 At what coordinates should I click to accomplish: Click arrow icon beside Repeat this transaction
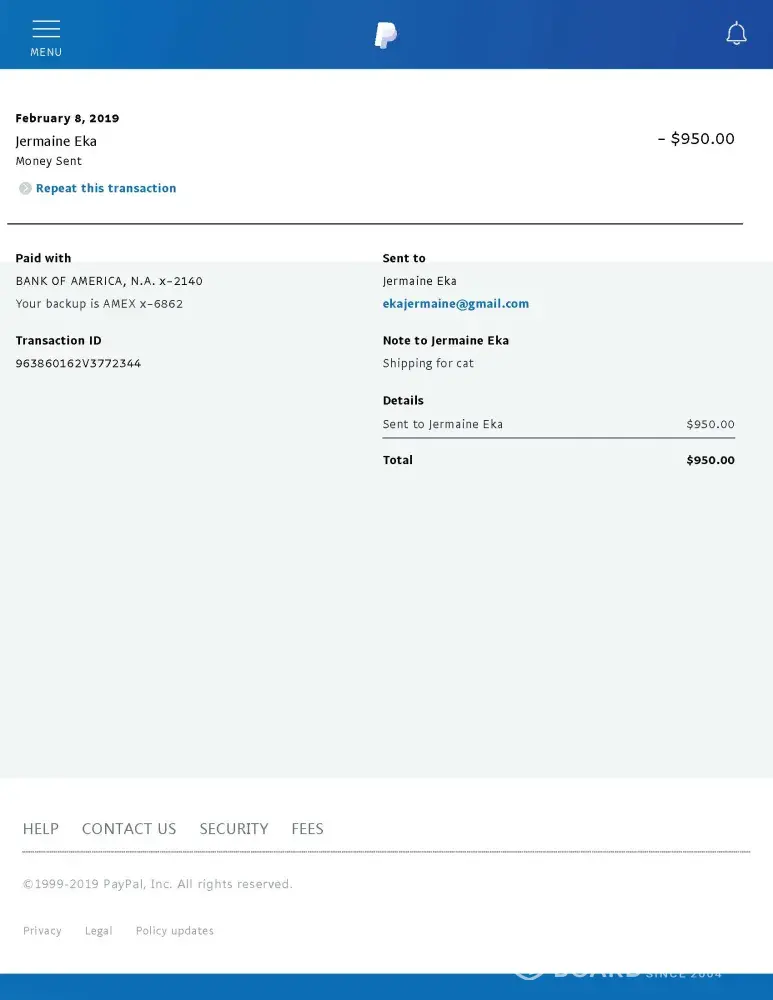pos(25,188)
